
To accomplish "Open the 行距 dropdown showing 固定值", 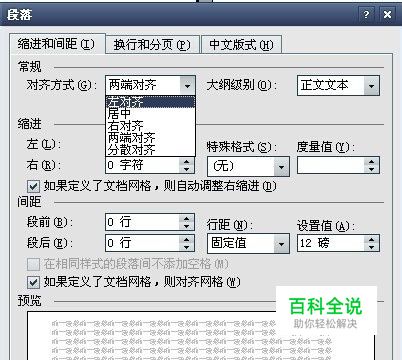I will (281, 244).
